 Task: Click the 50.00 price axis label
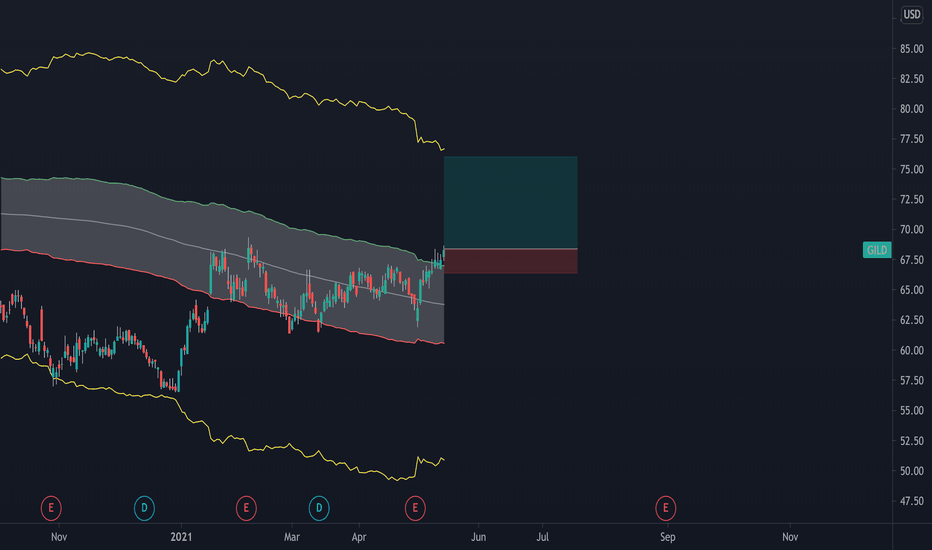point(912,471)
